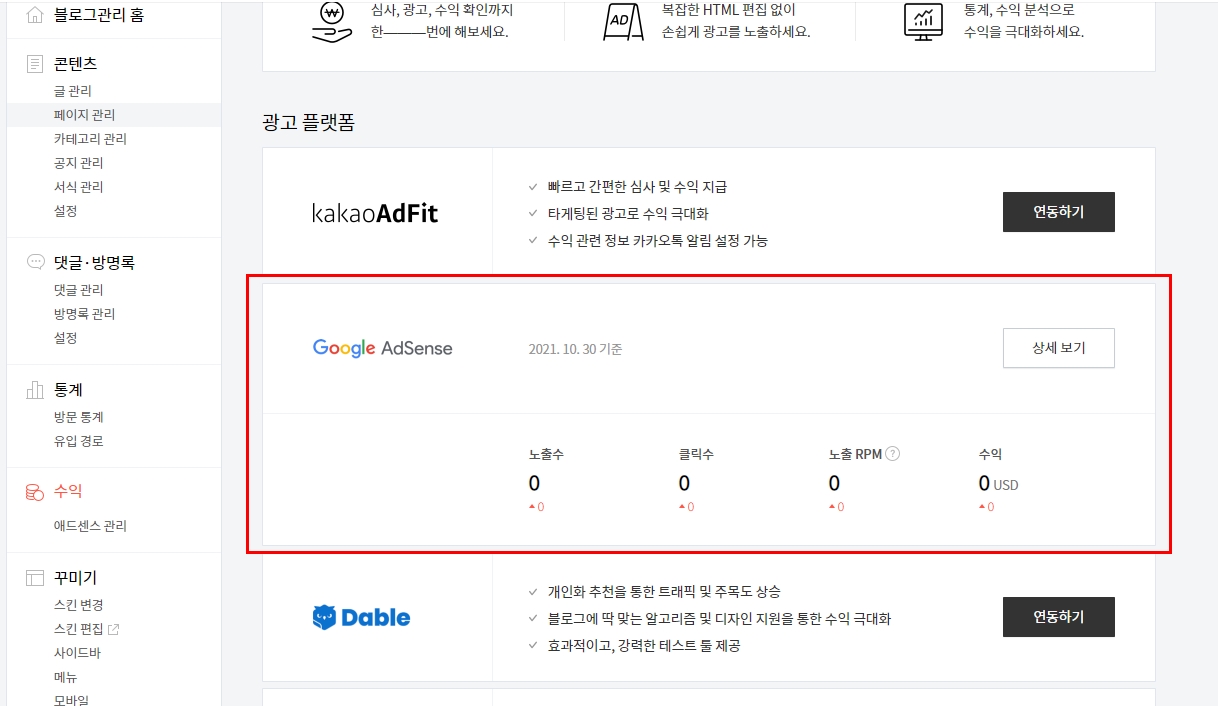Open 서식 관리
Viewport: 1218px width, 706px height.
pos(78,187)
